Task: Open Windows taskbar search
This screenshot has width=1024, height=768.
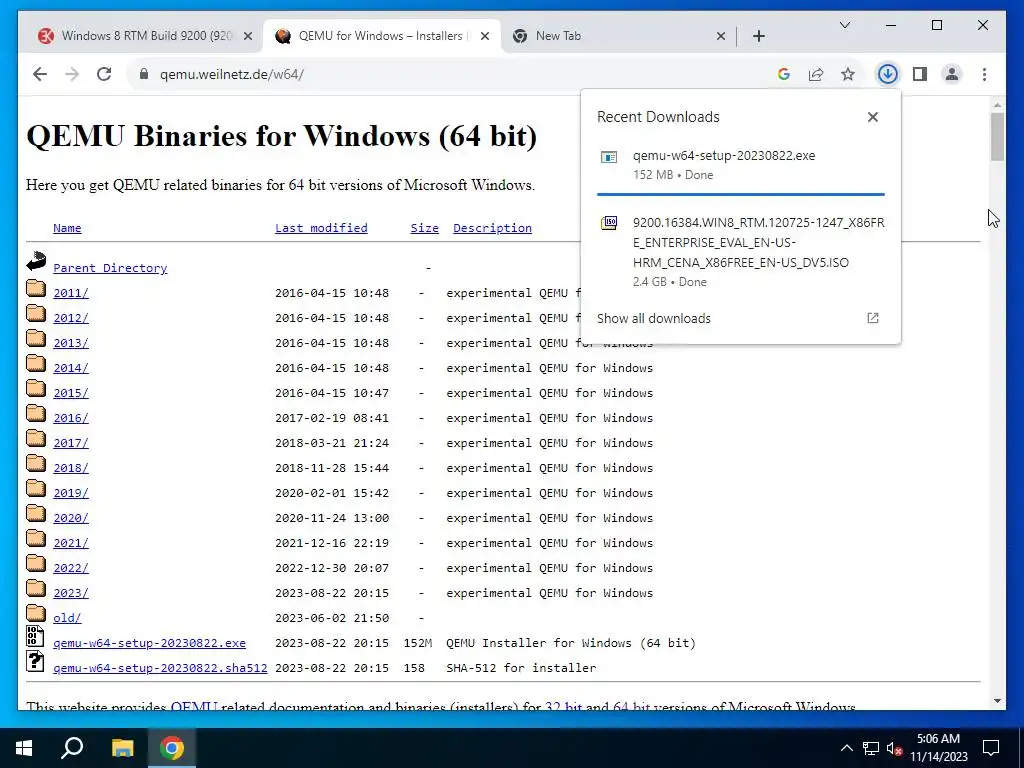Action: pyautogui.click(x=72, y=748)
